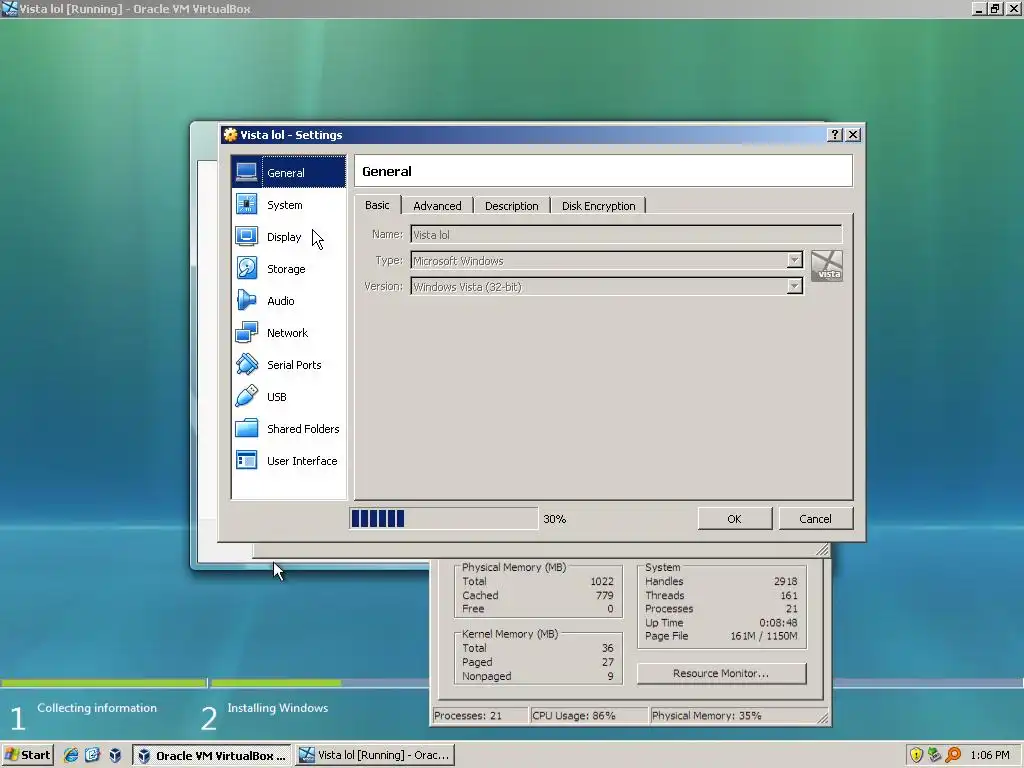
Task: Select the System label in the category list
Action: (x=285, y=205)
